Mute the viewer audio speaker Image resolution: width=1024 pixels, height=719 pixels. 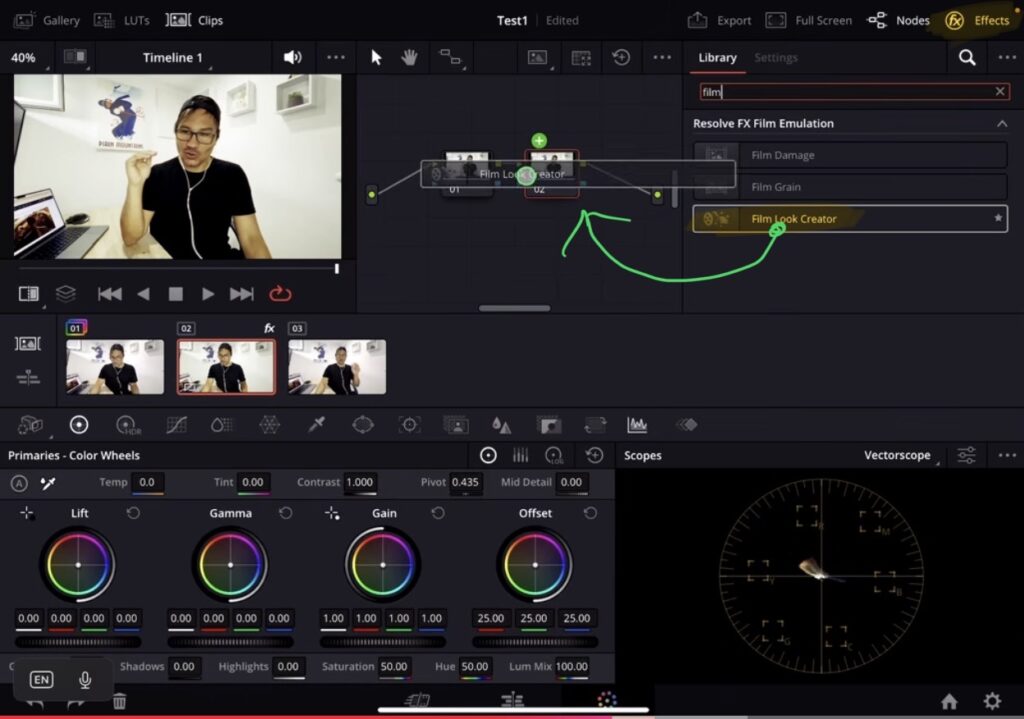292,57
